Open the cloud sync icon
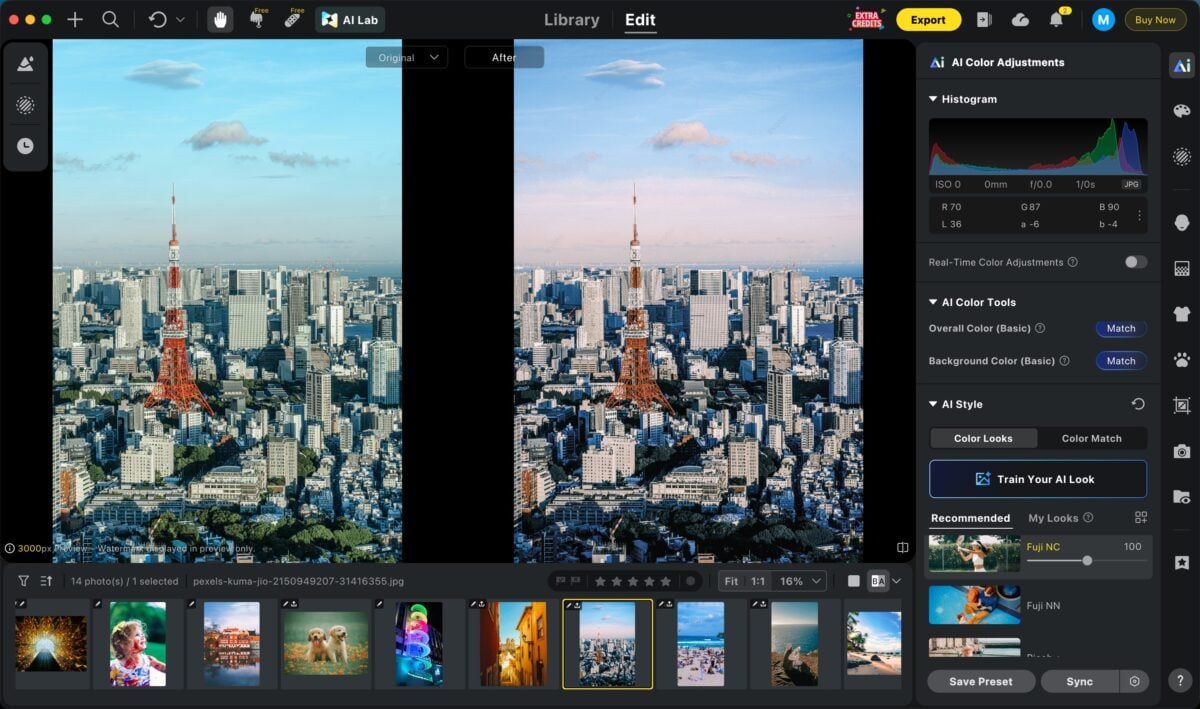Image resolution: width=1200 pixels, height=709 pixels. [1020, 19]
